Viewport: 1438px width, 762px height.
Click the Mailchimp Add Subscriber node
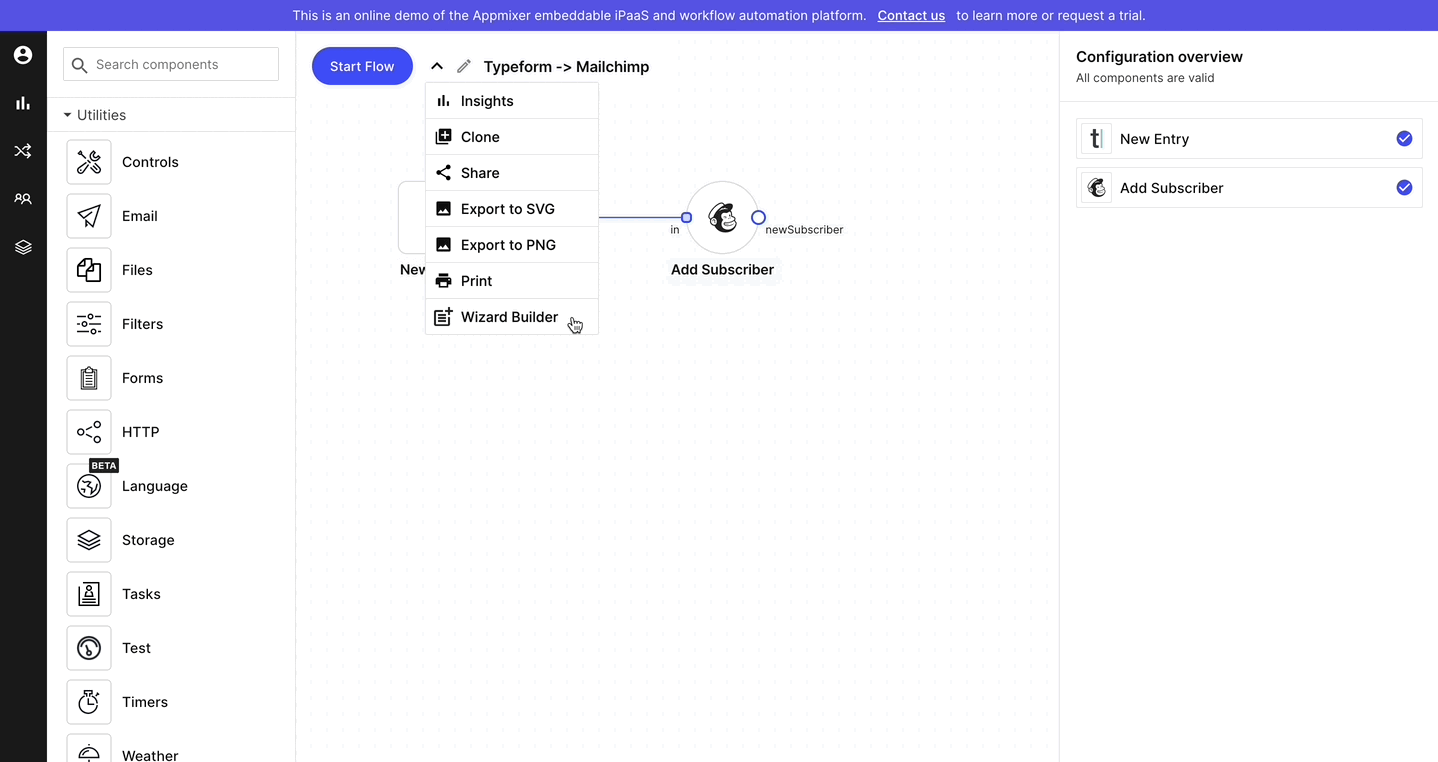coord(722,217)
